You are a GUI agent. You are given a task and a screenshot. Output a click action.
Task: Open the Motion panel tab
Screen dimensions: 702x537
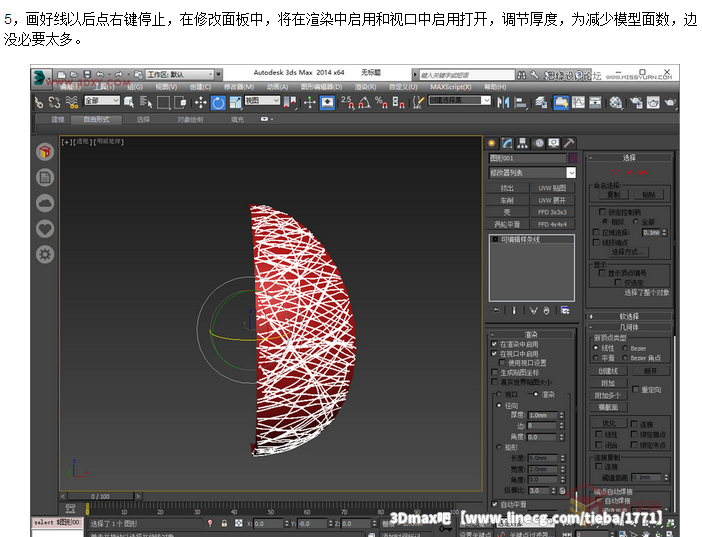click(538, 143)
